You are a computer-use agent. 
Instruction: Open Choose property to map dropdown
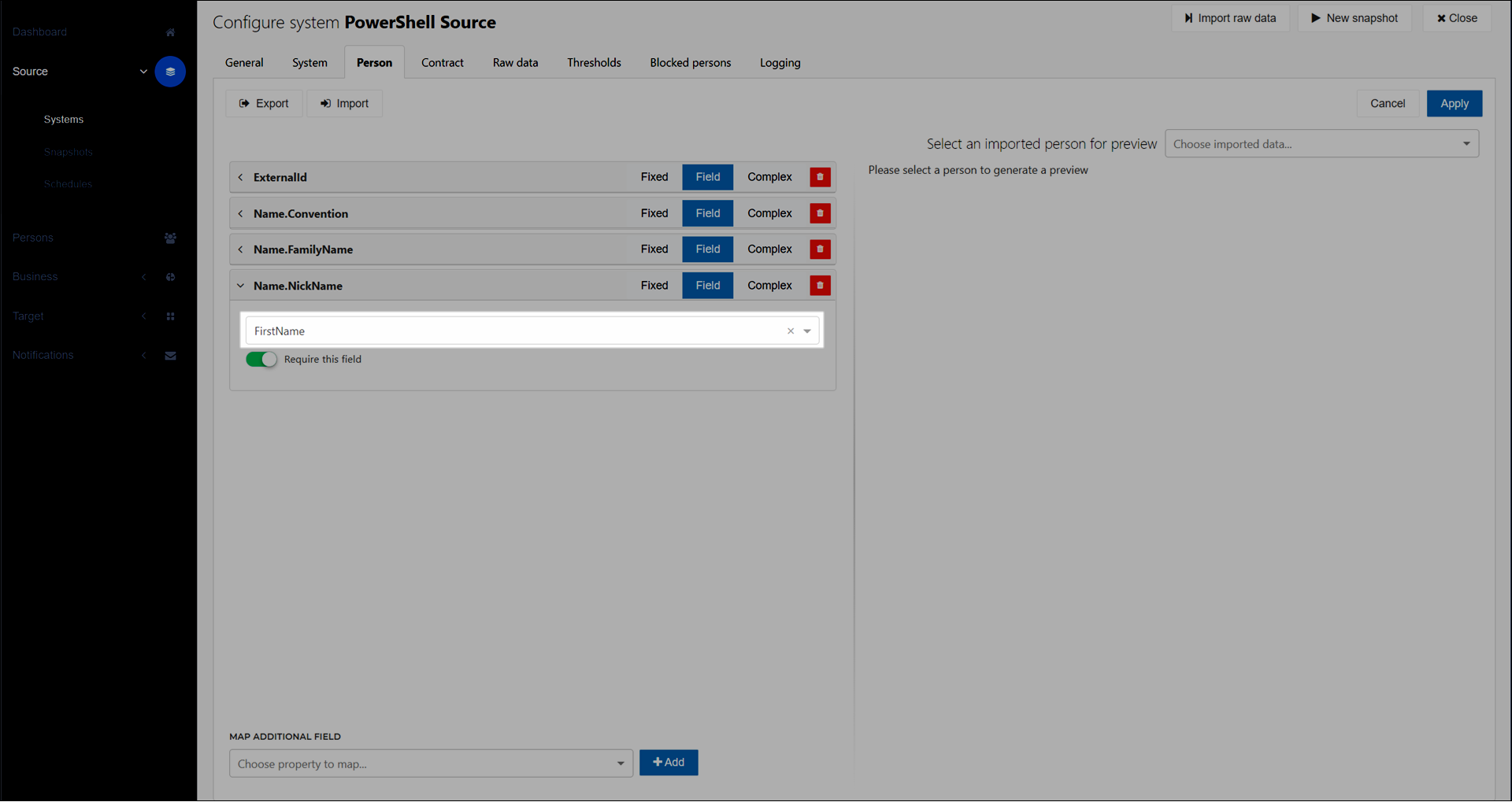coord(431,763)
